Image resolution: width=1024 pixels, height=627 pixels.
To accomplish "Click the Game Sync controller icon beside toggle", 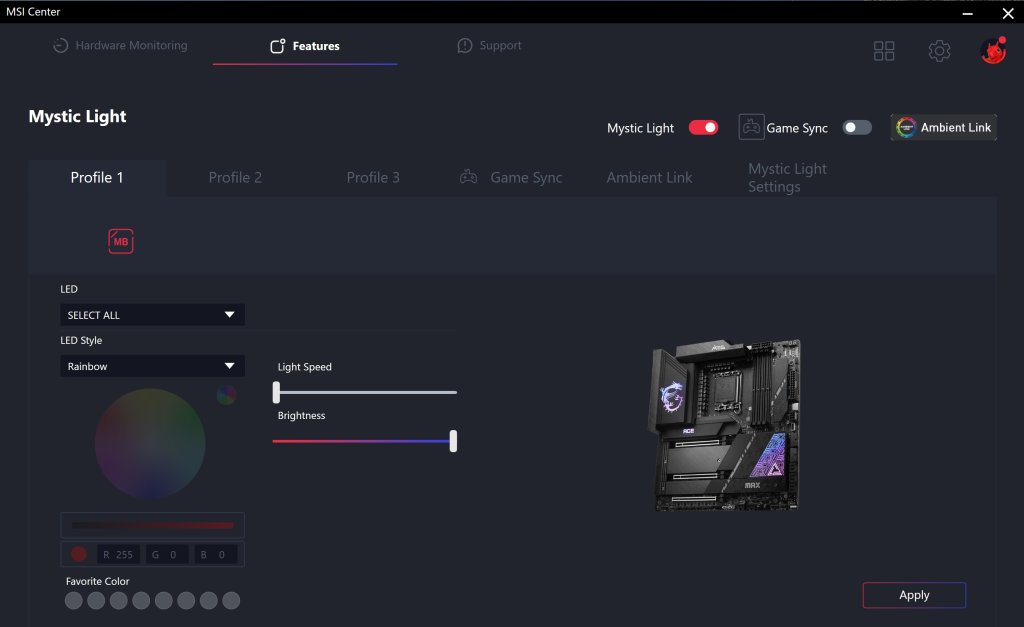I will pos(751,127).
